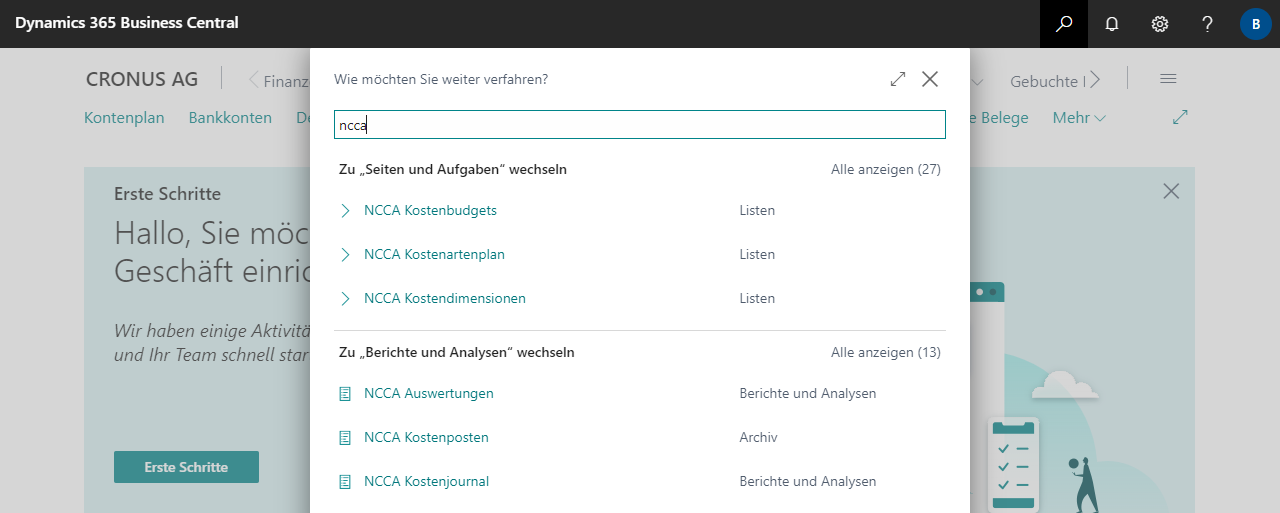Viewport: 1280px width, 513px height.
Task: Show all 27 pages and tasks results
Action: 886,169
